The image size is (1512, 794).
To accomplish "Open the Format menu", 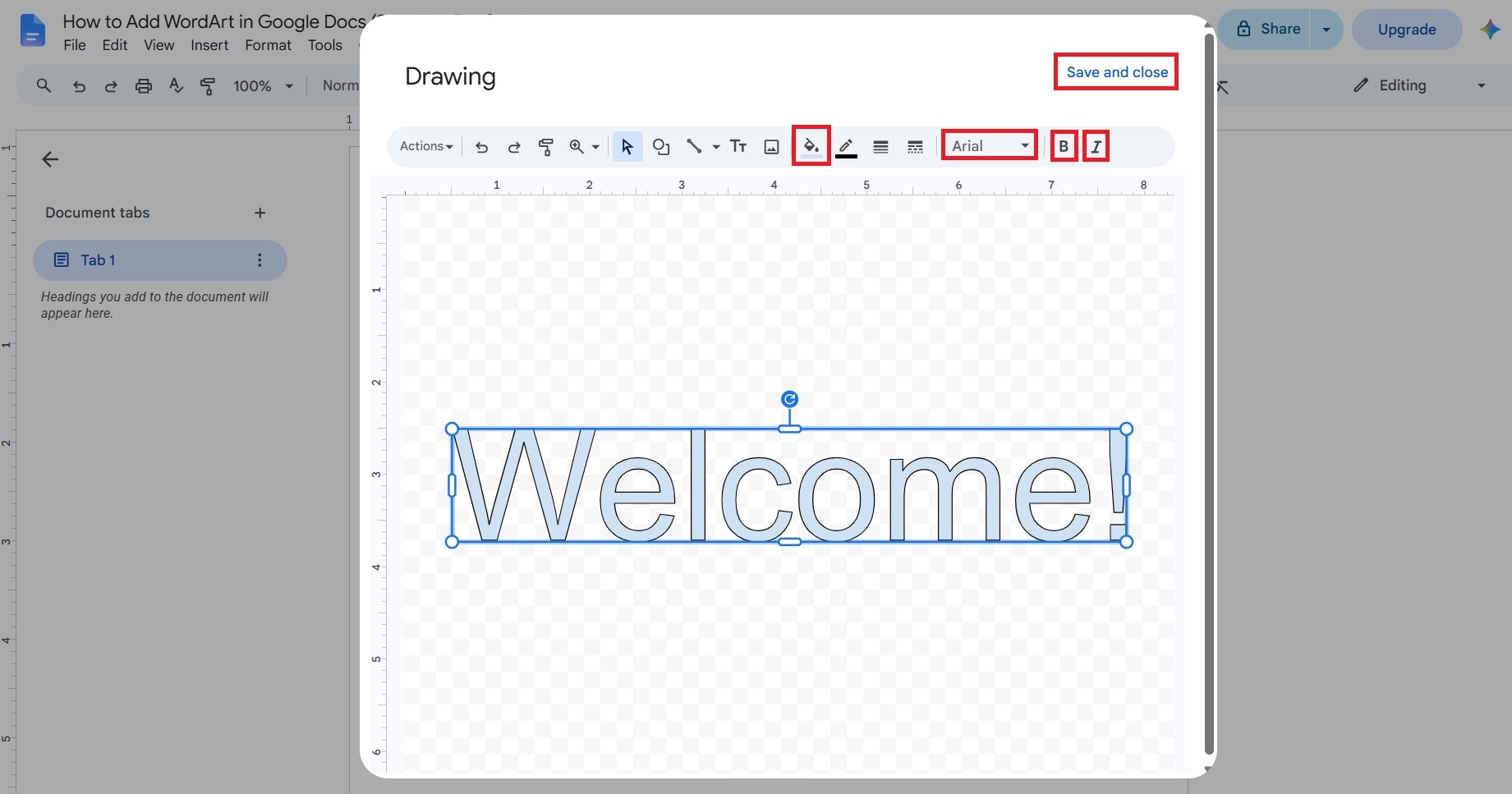I will point(268,45).
